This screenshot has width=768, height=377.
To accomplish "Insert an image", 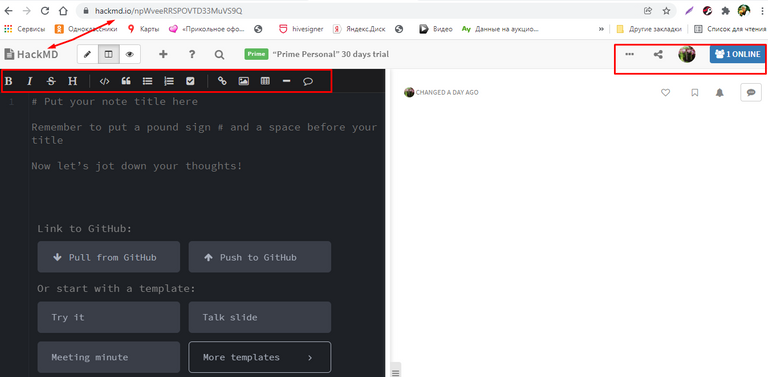I will click(x=243, y=81).
